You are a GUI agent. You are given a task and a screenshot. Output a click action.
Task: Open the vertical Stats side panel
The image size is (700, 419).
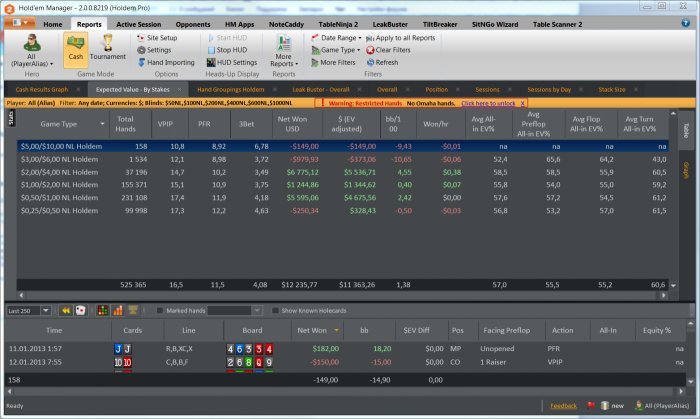coord(11,118)
